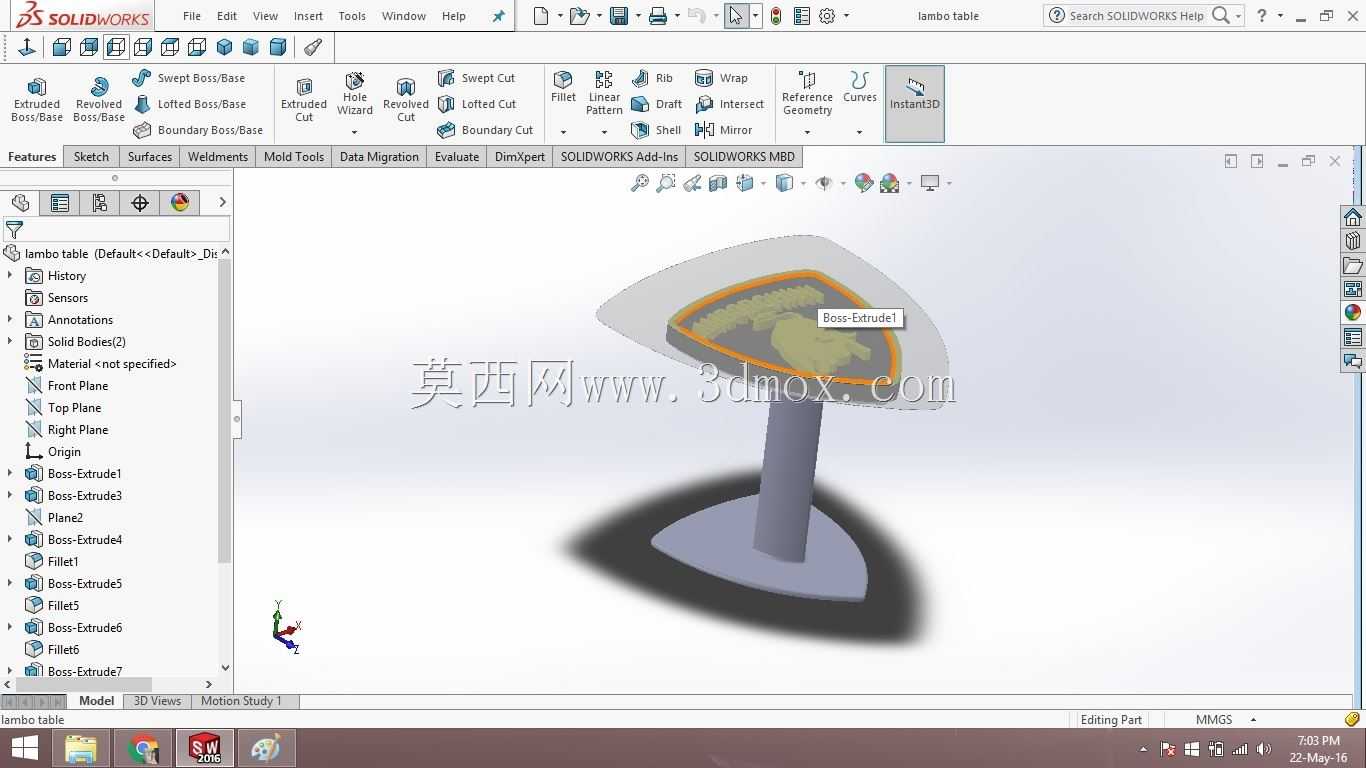
Task: Click the Lofted Cut tool
Action: [x=477, y=104]
